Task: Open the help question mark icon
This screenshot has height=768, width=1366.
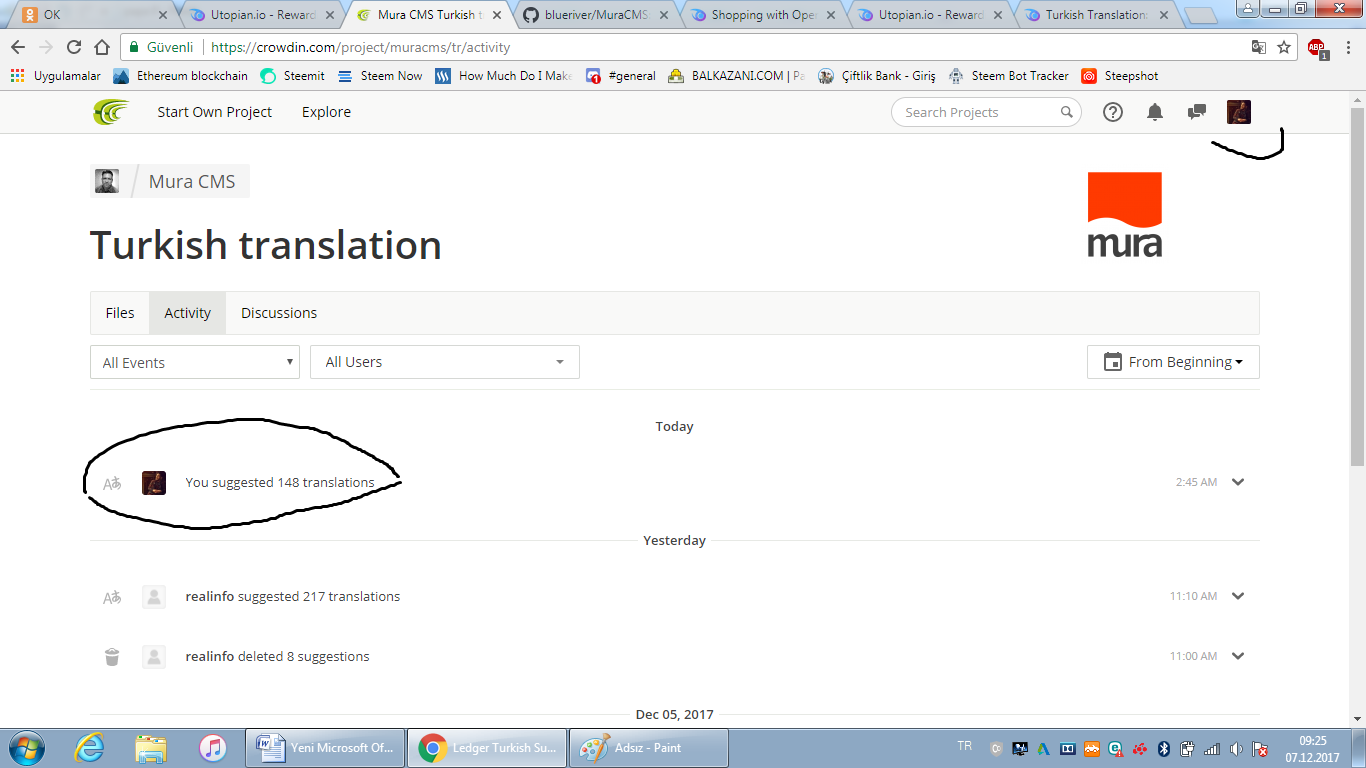Action: click(x=1113, y=112)
